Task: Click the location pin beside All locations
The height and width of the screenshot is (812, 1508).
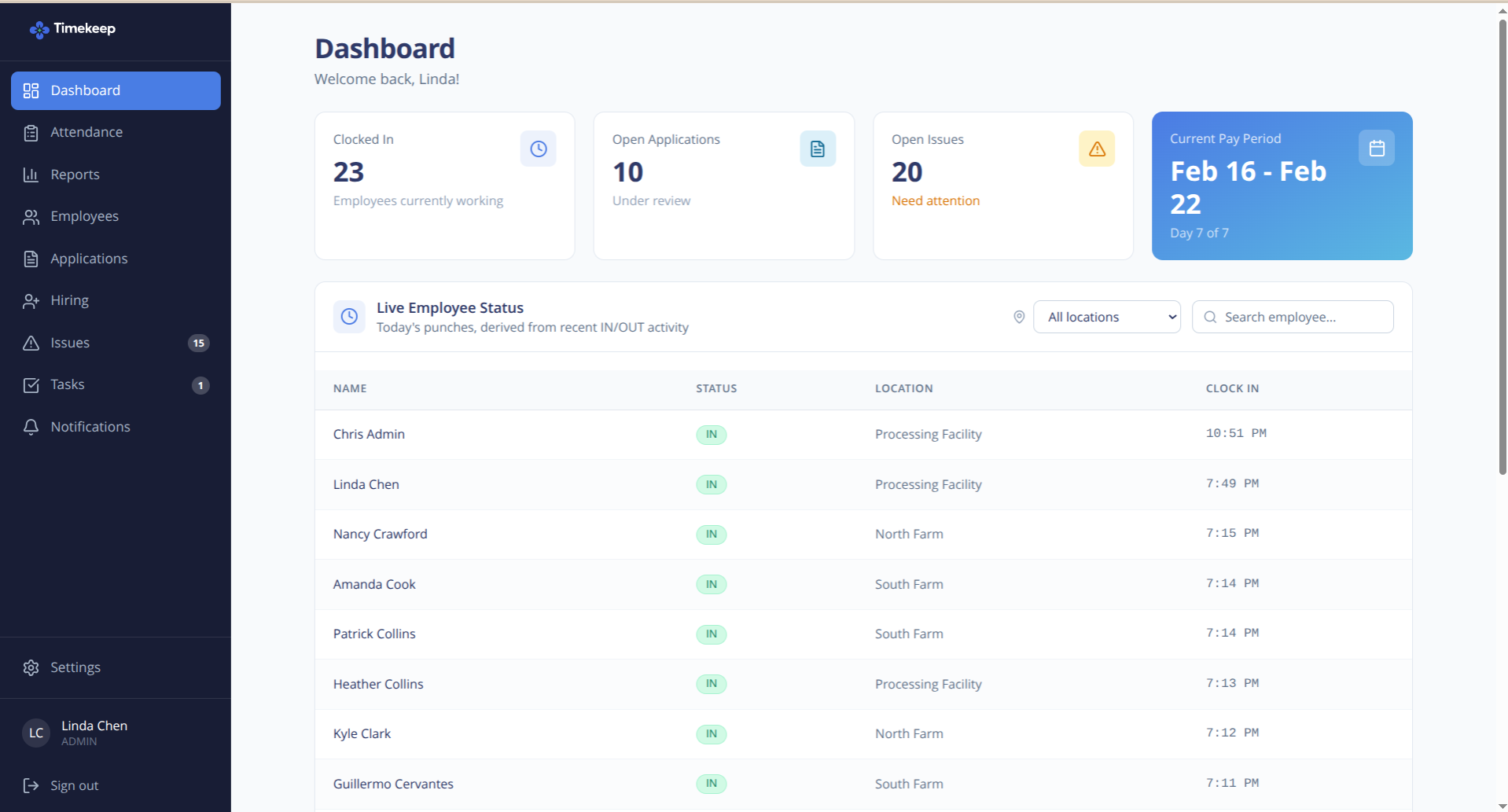Action: pos(1019,316)
